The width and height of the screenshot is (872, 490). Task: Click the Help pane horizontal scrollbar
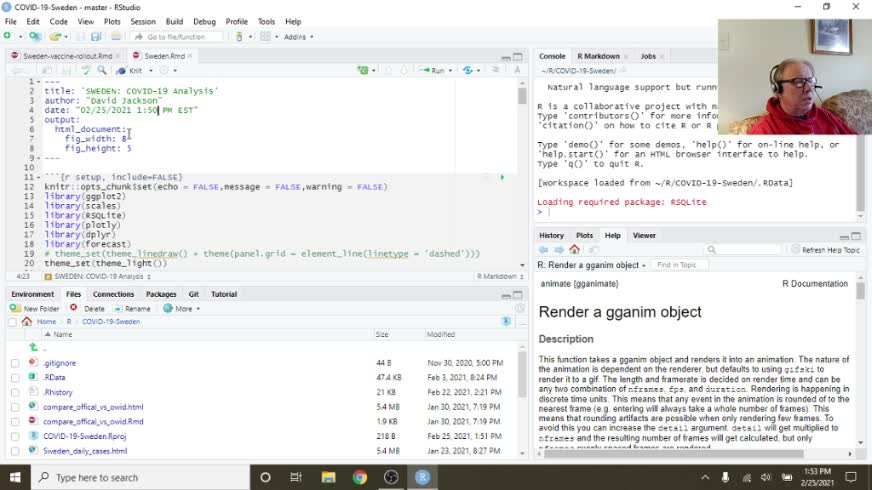tap(674, 454)
